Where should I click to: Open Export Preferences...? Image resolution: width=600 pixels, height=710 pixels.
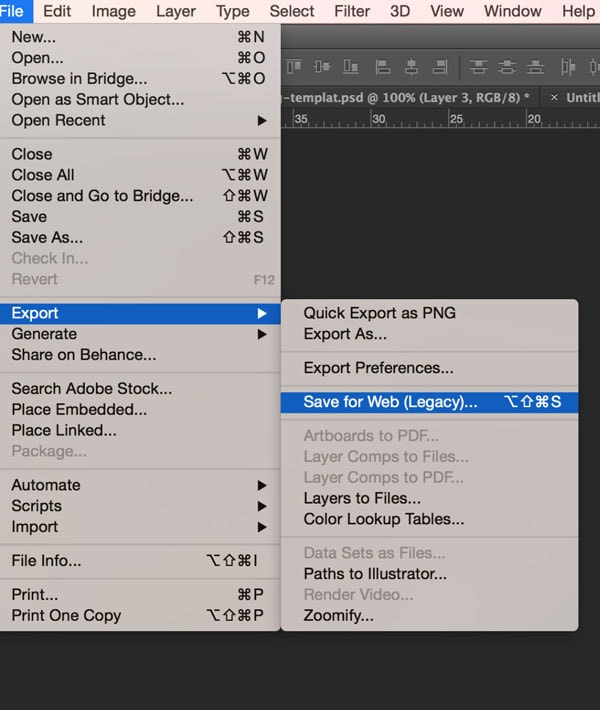[x=429, y=368]
